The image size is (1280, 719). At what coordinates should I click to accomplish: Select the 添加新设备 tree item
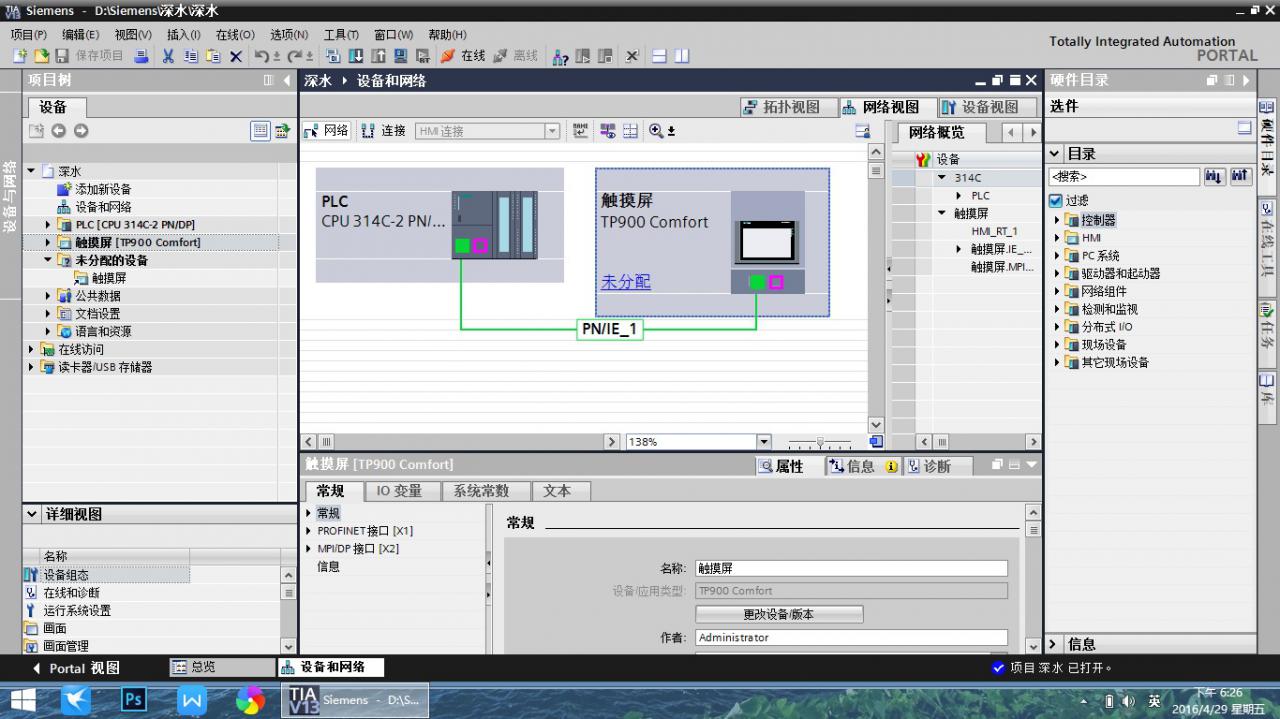(x=103, y=189)
